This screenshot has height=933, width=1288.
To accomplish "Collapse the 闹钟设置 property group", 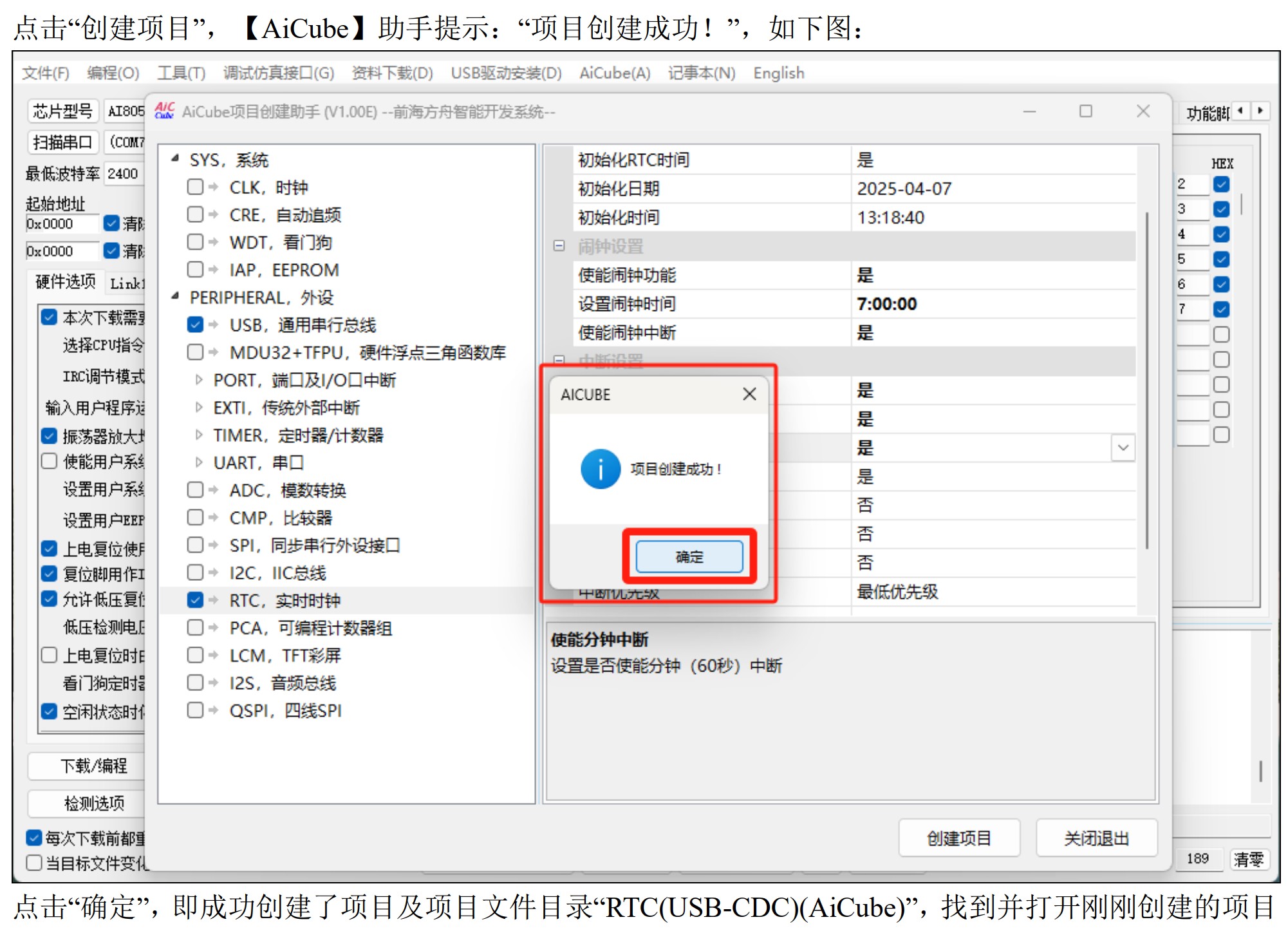I will pyautogui.click(x=559, y=246).
